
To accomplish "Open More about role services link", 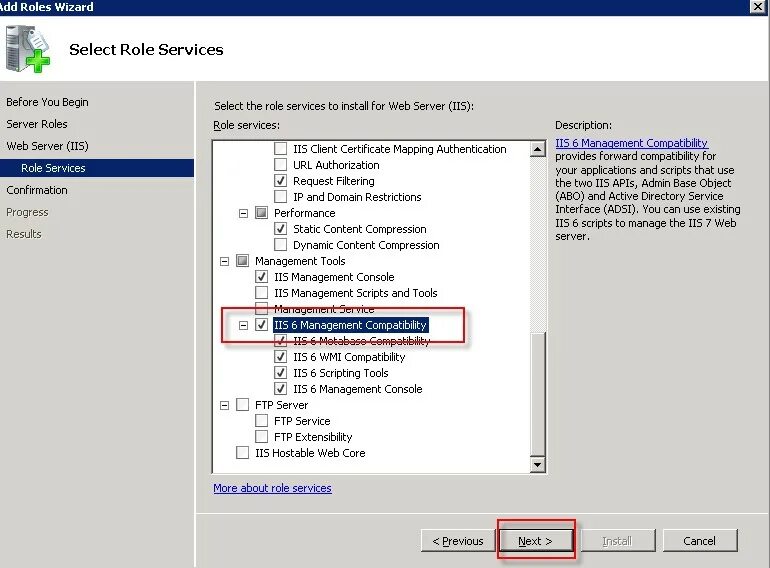I will click(273, 488).
